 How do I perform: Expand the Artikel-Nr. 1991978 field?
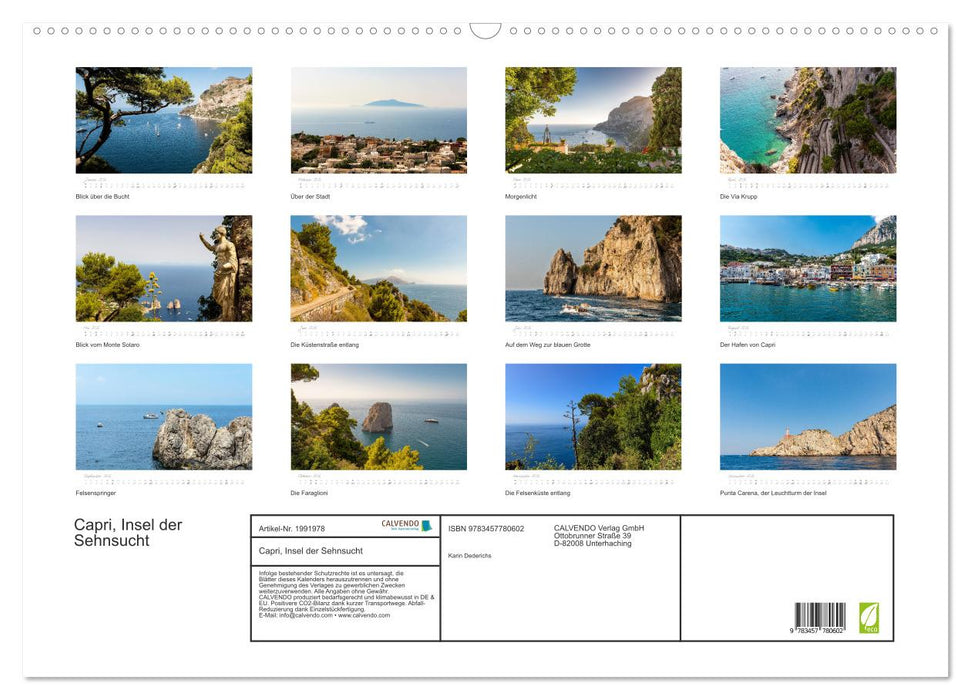tap(293, 528)
